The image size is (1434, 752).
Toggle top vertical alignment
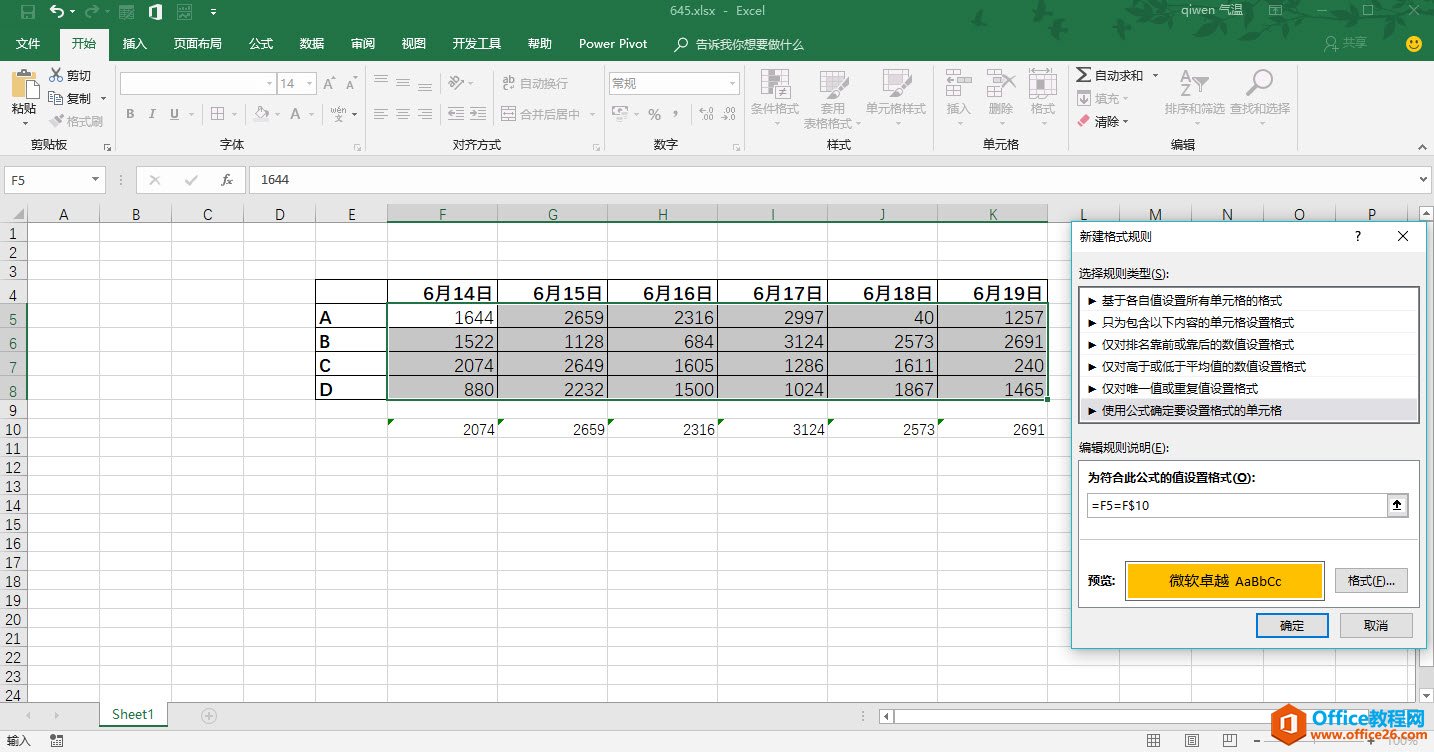tap(381, 83)
